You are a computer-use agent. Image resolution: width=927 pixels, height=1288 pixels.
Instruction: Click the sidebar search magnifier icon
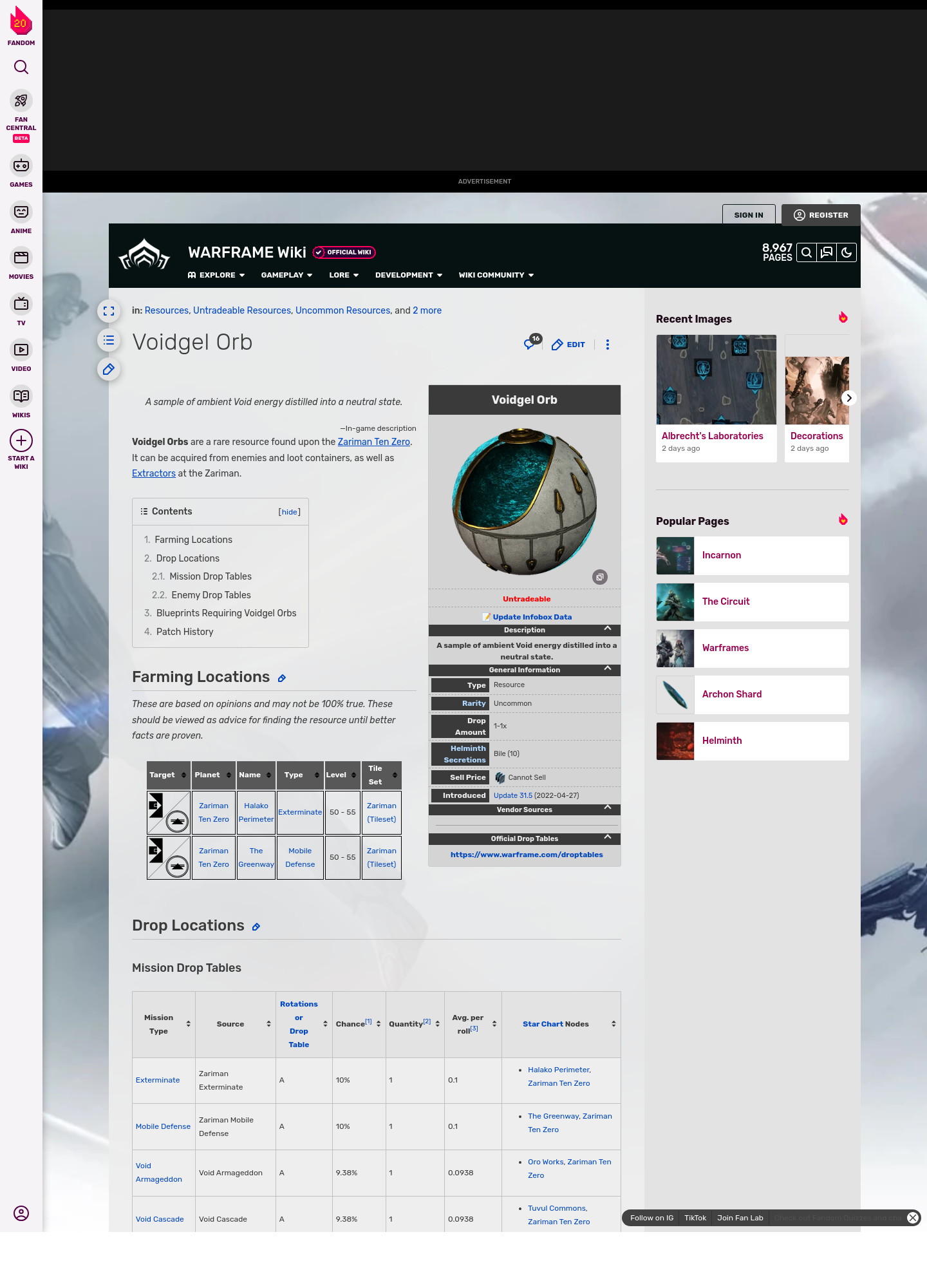pyautogui.click(x=21, y=67)
